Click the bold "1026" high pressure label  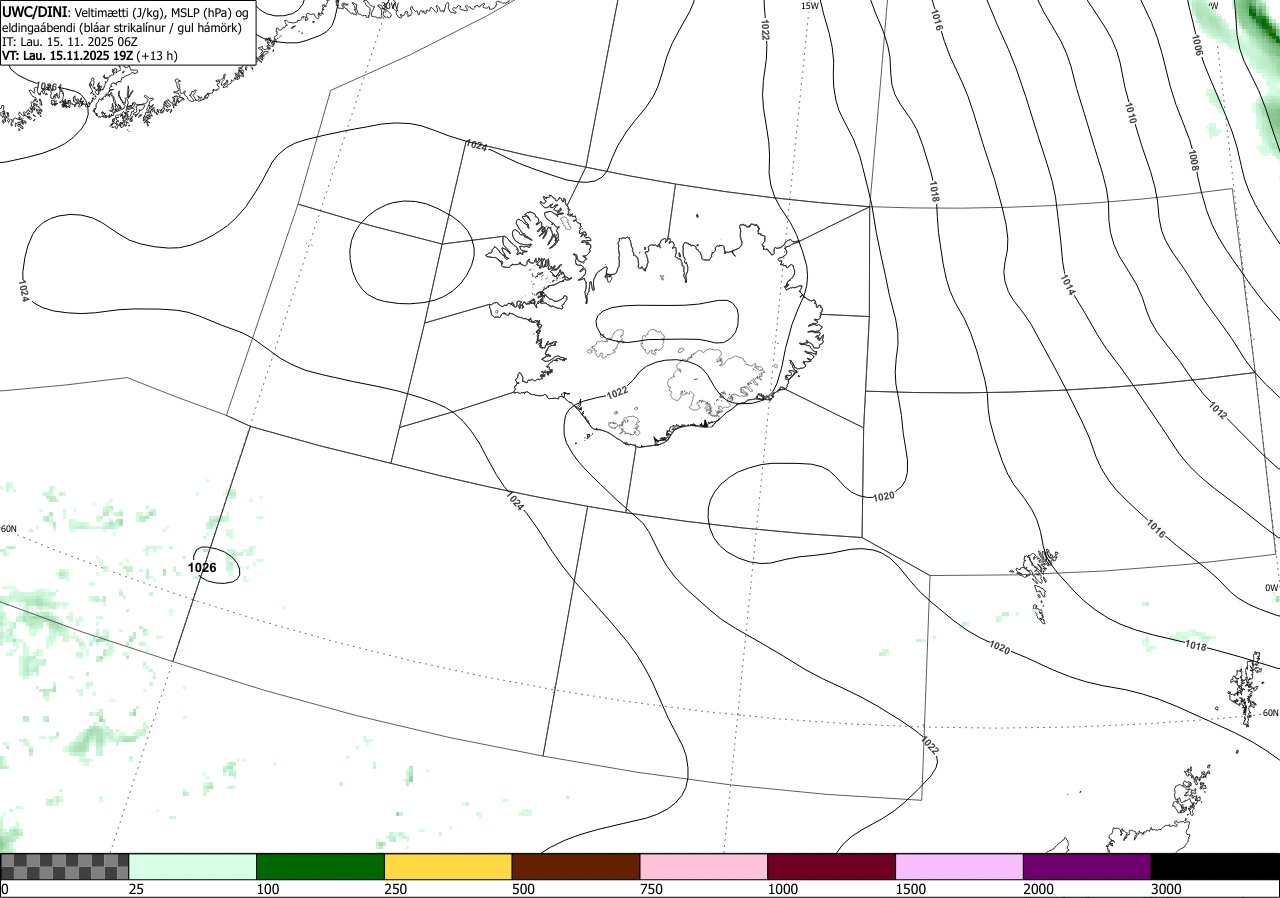pyautogui.click(x=202, y=567)
